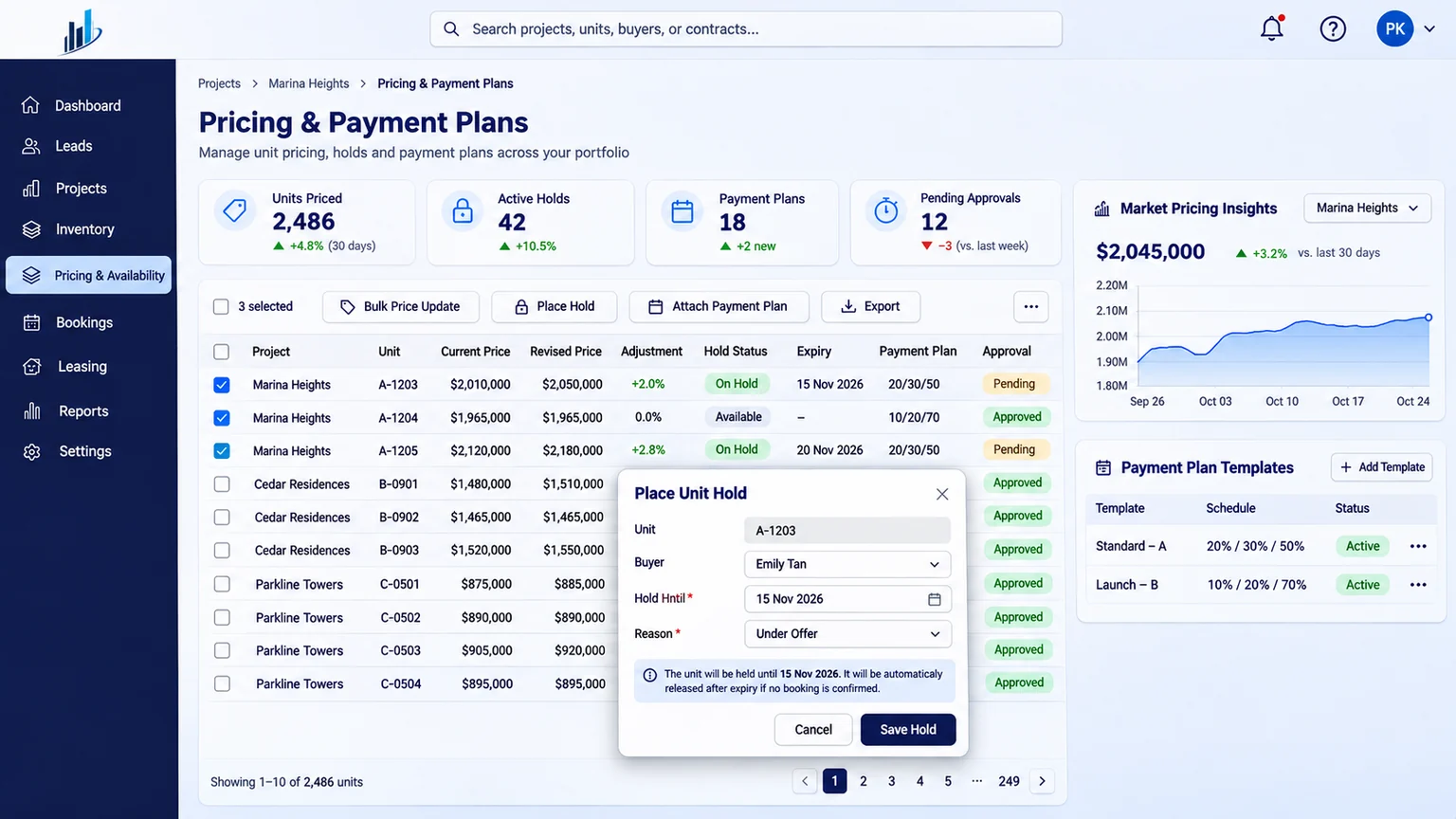Viewport: 1456px width, 819px height.
Task: Uncheck the A-1203 row checkbox
Action: click(x=222, y=385)
